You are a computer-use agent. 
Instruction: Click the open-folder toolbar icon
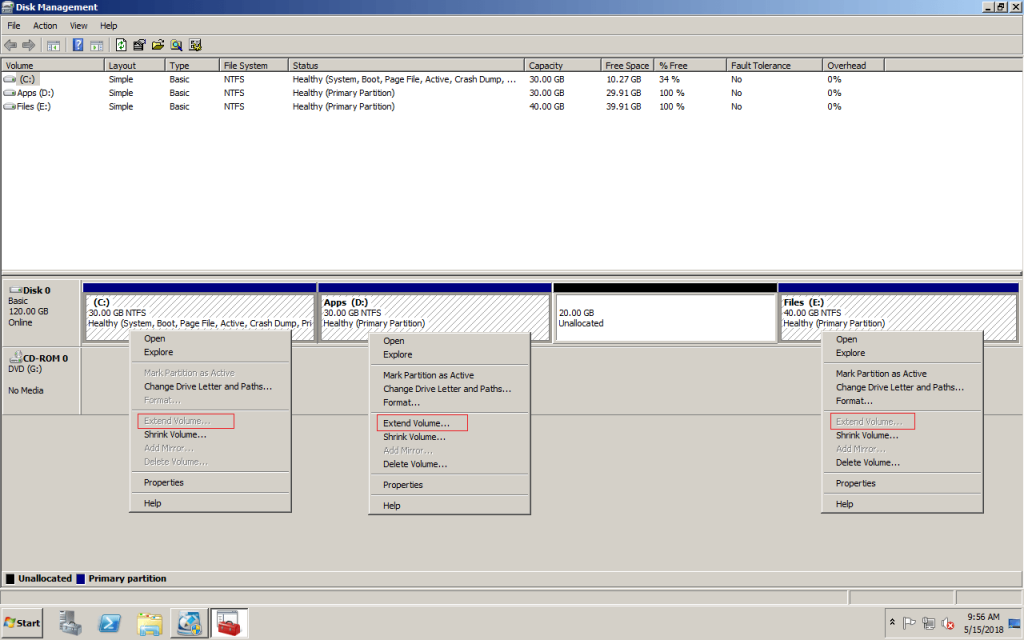(x=159, y=44)
